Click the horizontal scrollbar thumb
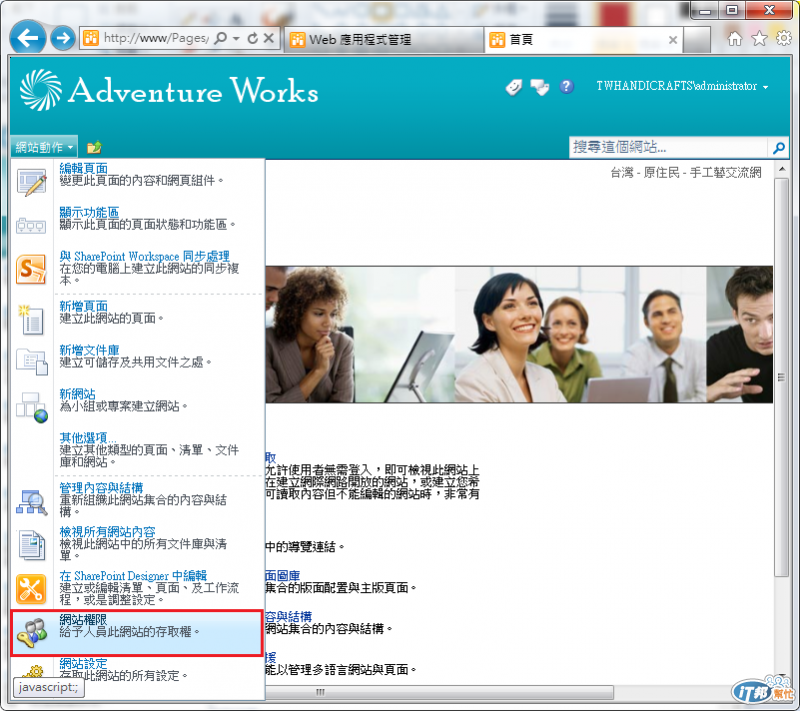This screenshot has width=800, height=711. pos(439,692)
